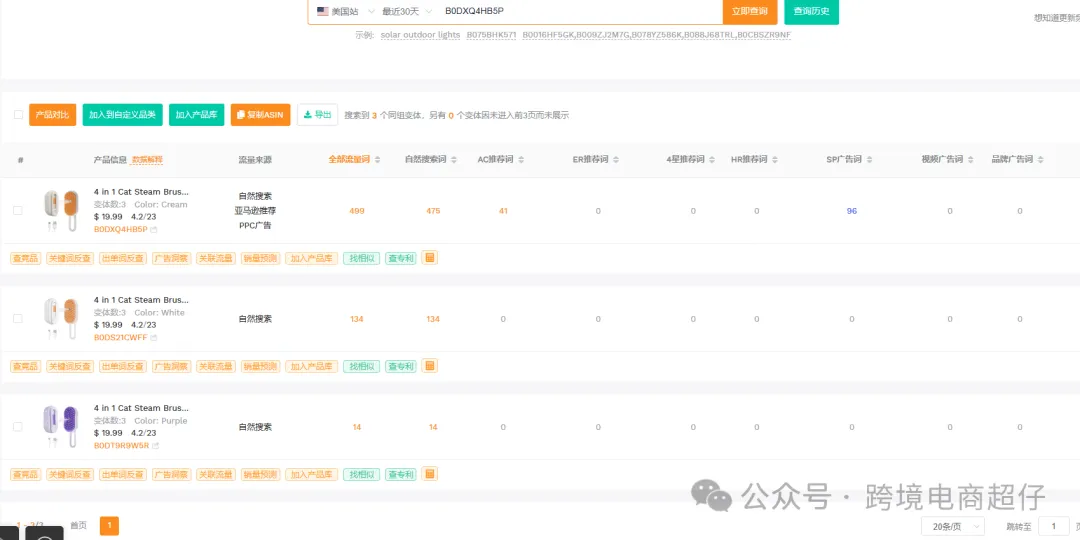
Task: Click the calculator icon in the B0DXQ4HB5P row
Action: tap(430, 258)
